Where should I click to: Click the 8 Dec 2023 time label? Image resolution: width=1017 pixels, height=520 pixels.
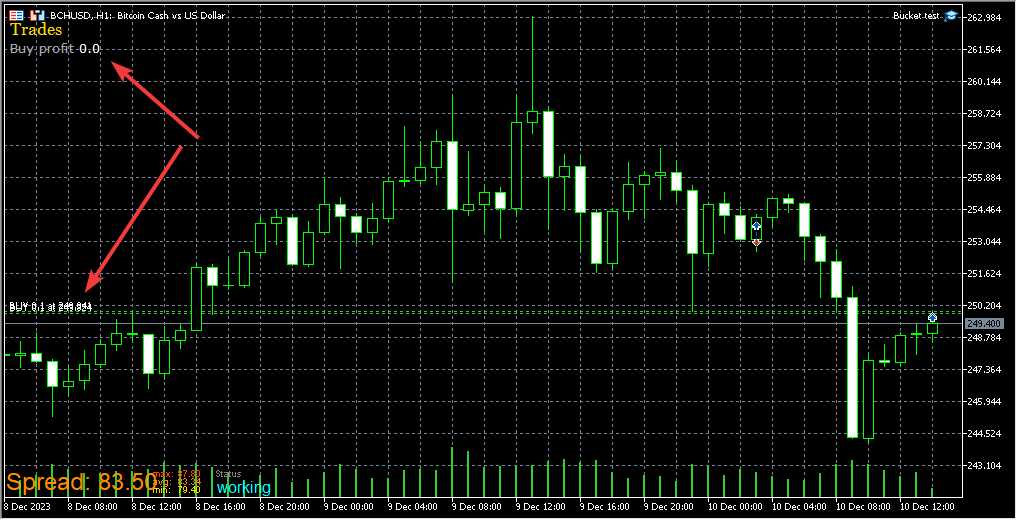(27, 506)
